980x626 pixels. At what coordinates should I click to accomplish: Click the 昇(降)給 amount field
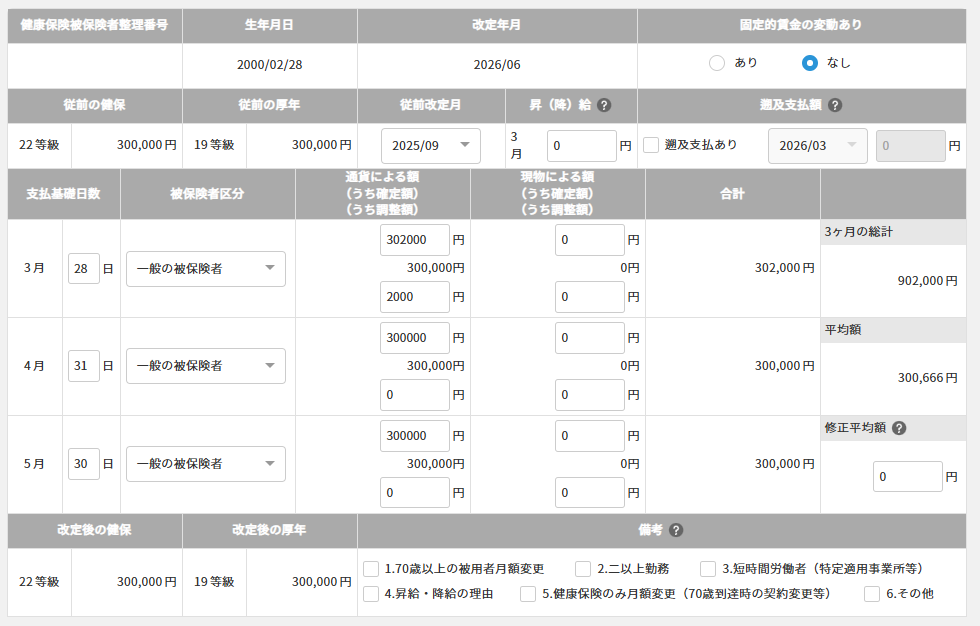point(581,146)
